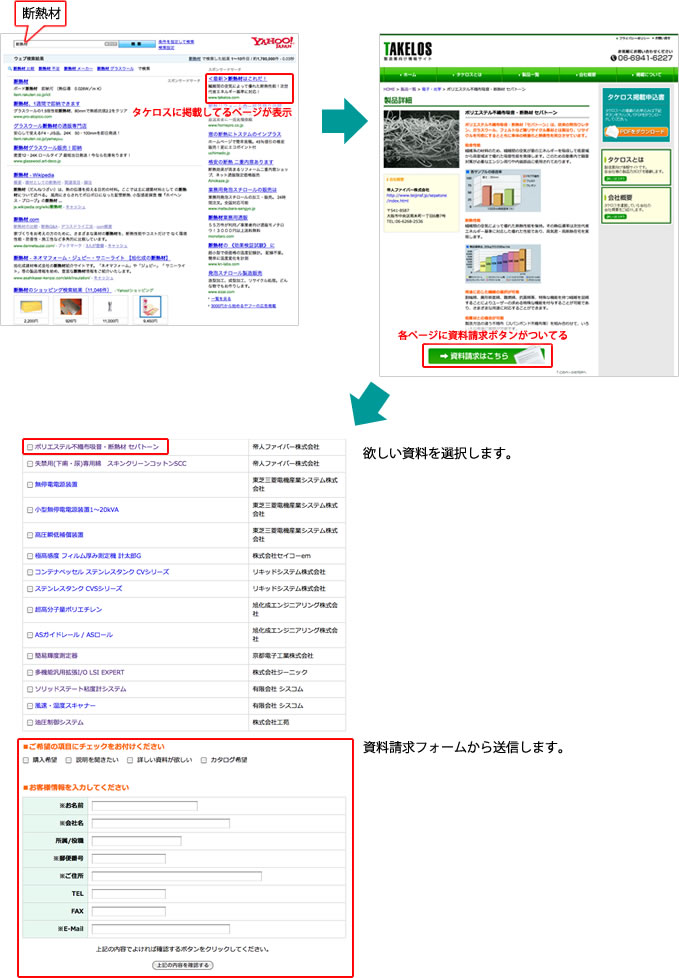Click the HOME breadcrumb link
The height and width of the screenshot is (978, 679).
[x=389, y=90]
